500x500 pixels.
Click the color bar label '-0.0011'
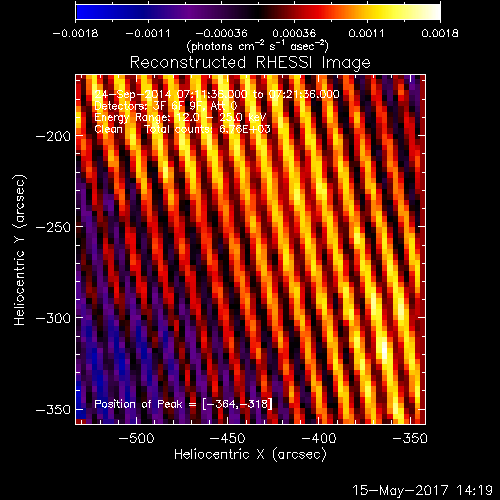point(148,33)
